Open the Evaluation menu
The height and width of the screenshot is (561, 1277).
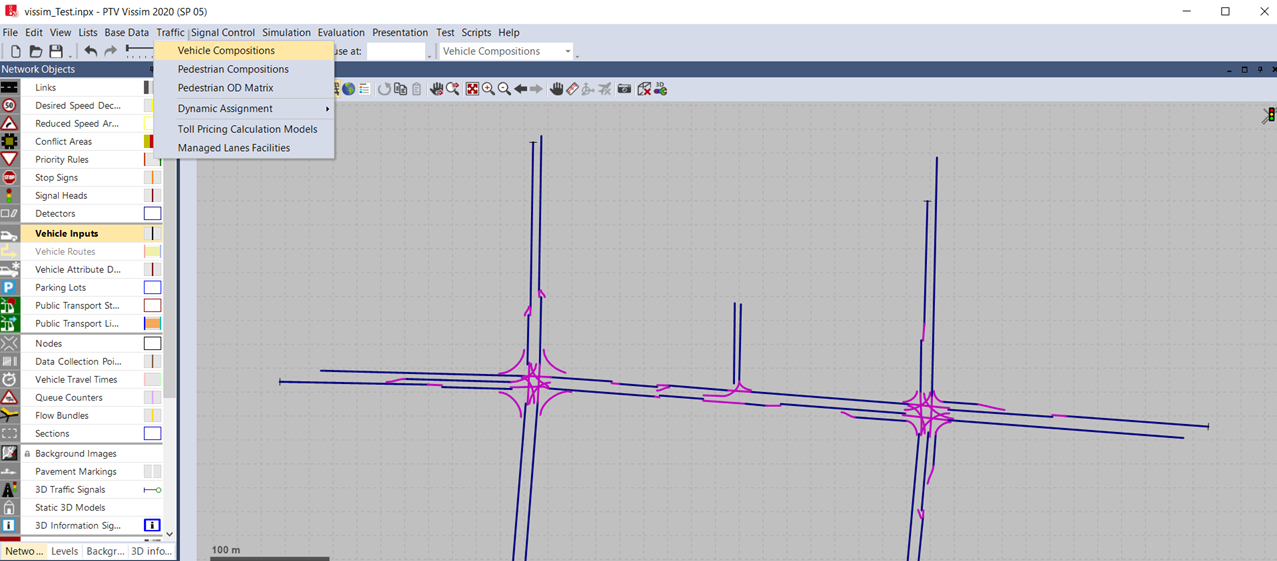[x=341, y=33]
